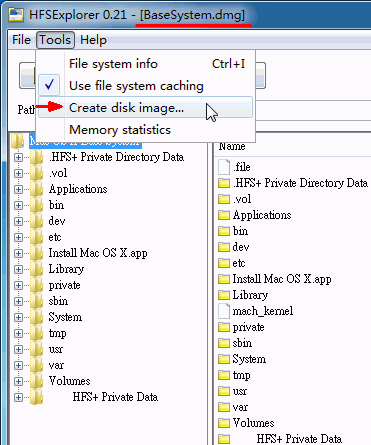Expand Install Mac OS X.app tree node
Image resolution: width=371 pixels, height=445 pixels.
tap(18, 253)
